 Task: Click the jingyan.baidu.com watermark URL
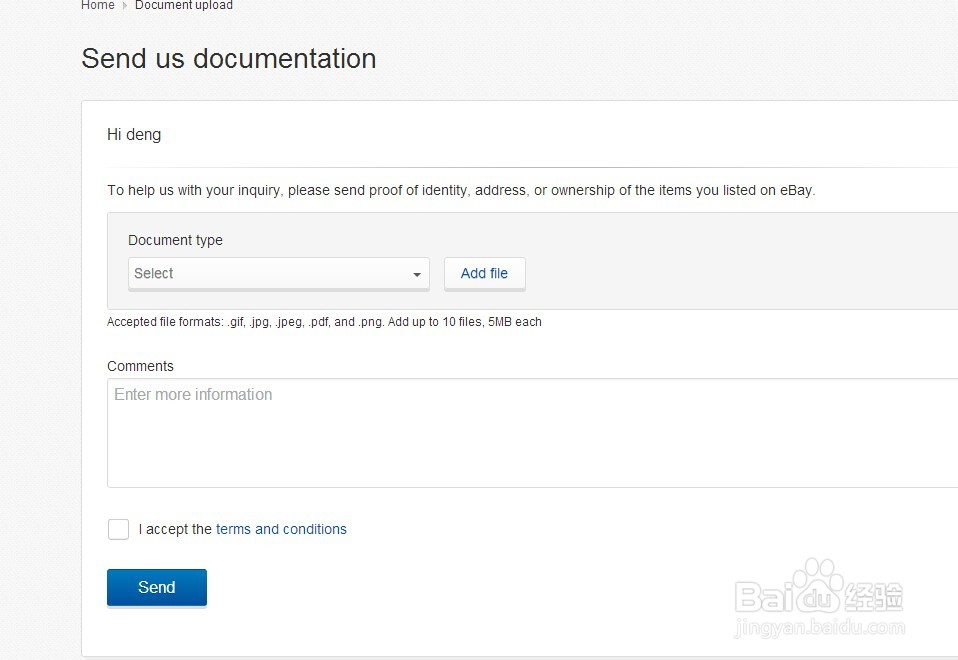pos(819,629)
